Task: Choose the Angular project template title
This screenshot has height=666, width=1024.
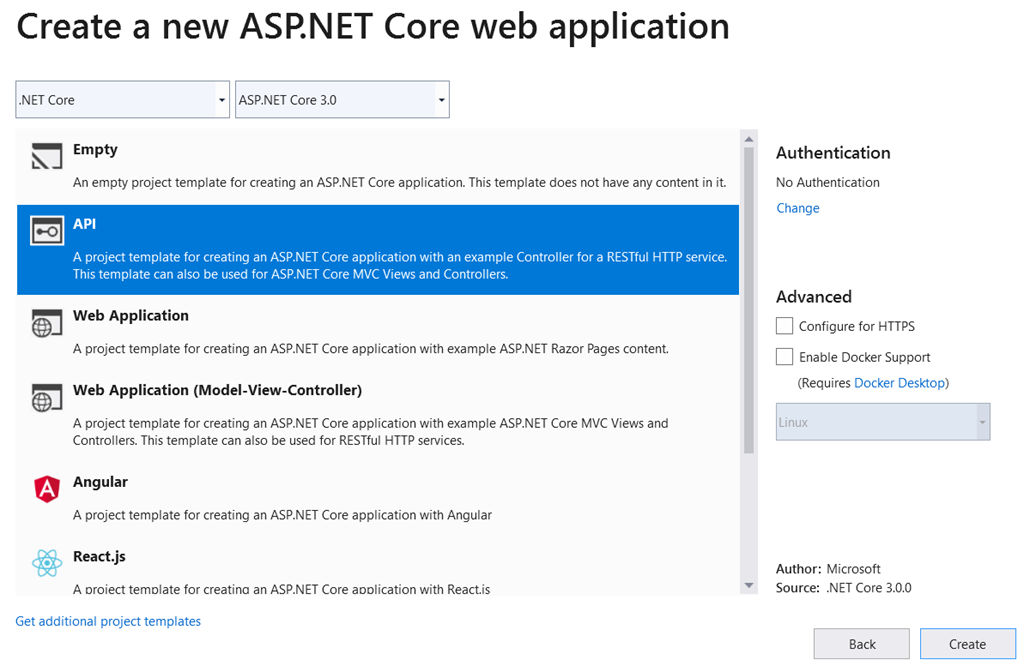Action: point(100,482)
